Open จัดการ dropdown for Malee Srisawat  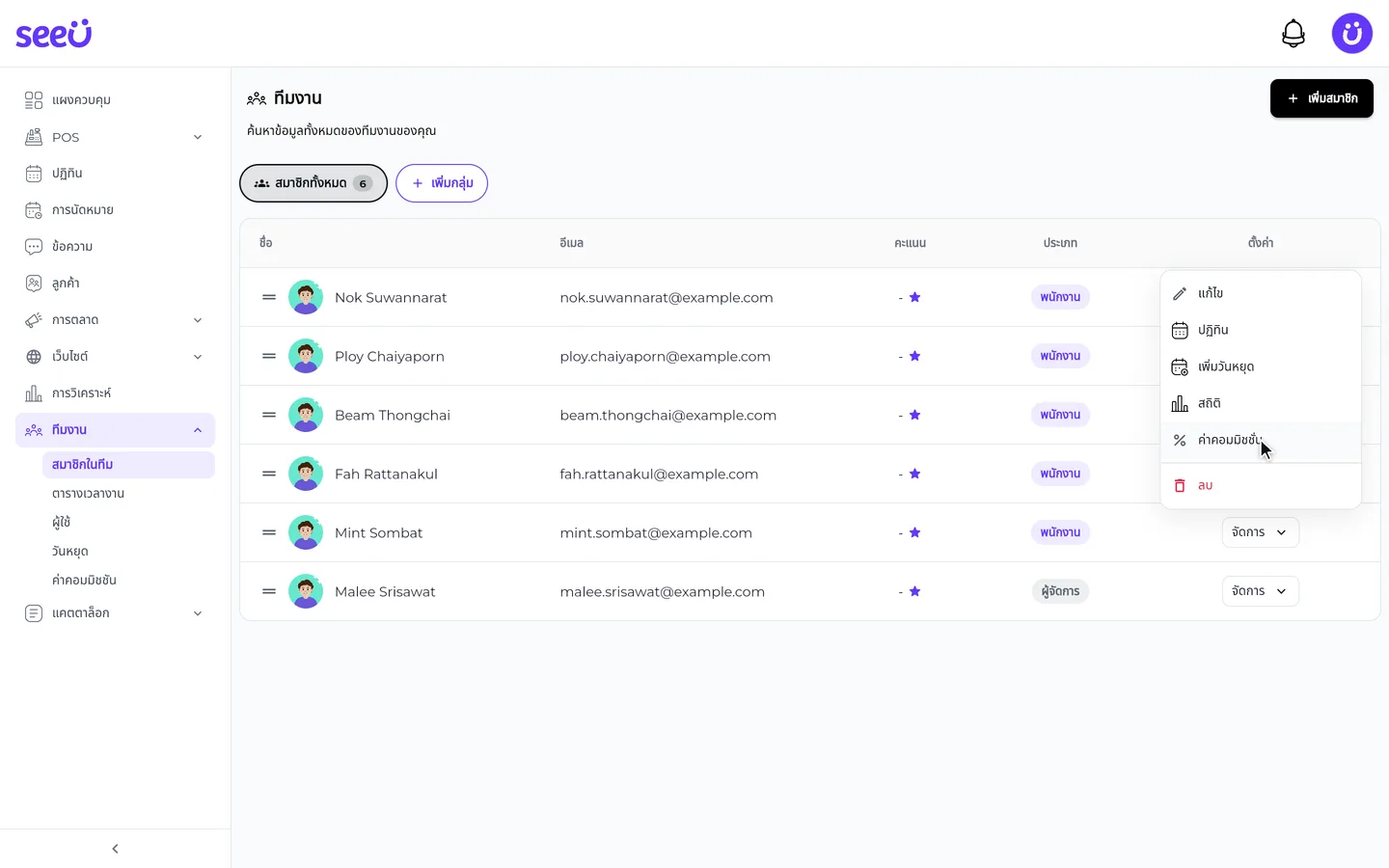[1260, 591]
